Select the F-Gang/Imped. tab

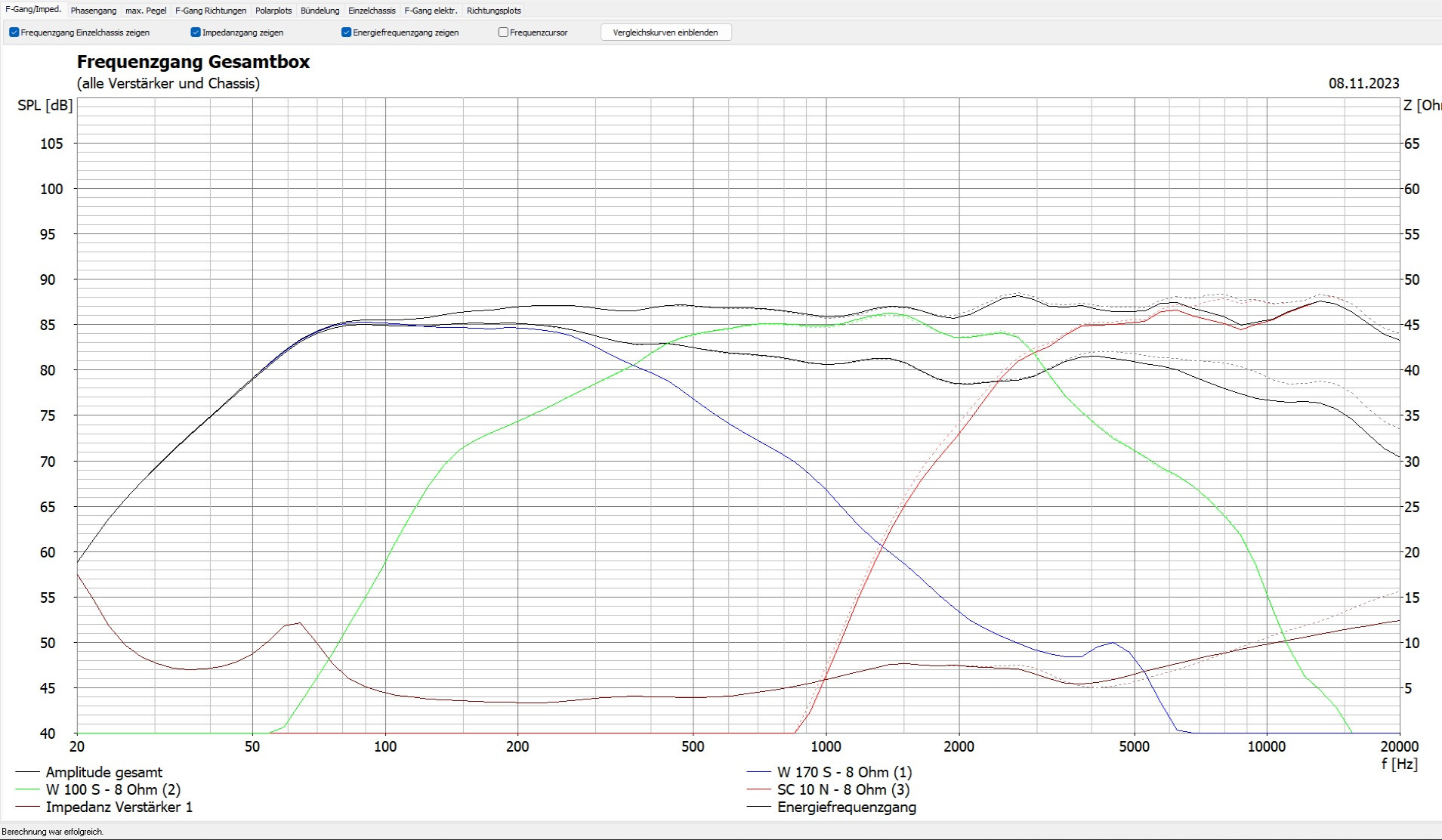[x=33, y=10]
